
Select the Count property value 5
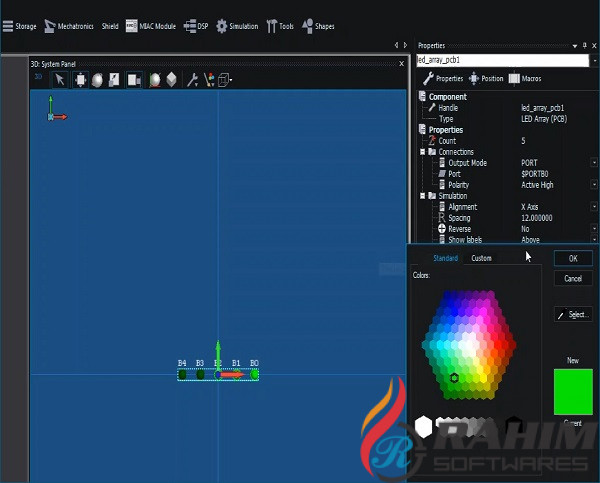pos(523,141)
